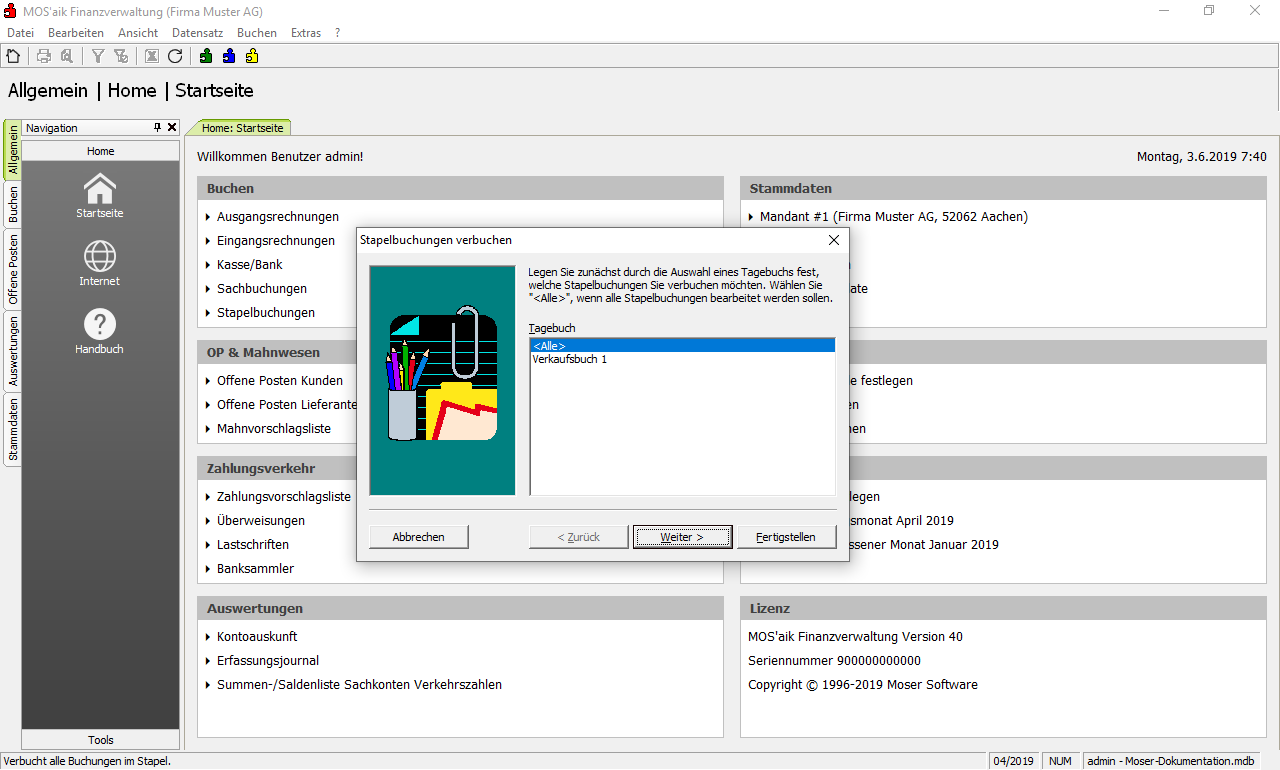Viewport: 1280px width, 770px height.
Task: Cancel the dialog with Abbrechen
Action: 418,537
